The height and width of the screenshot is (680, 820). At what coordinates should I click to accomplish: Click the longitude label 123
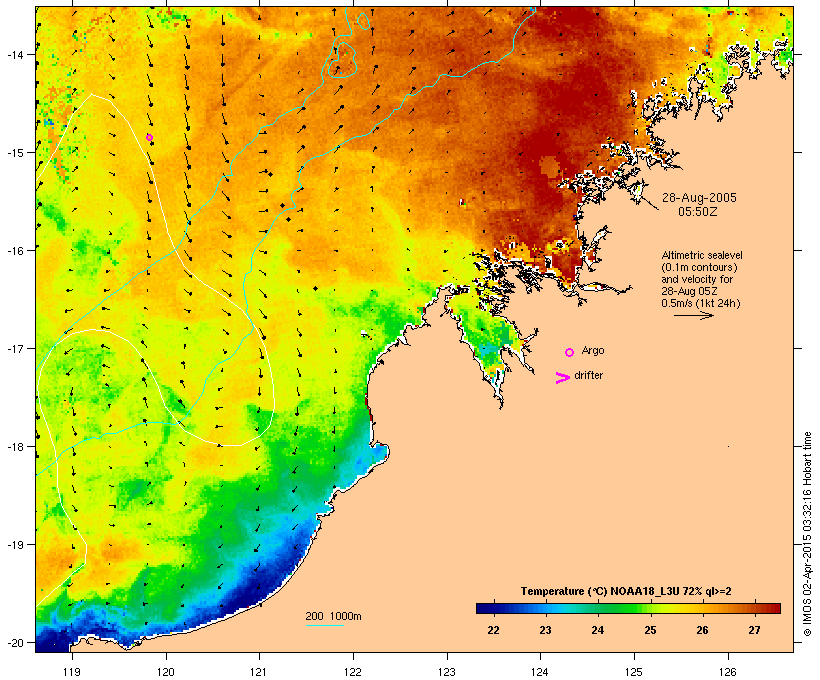click(x=447, y=672)
